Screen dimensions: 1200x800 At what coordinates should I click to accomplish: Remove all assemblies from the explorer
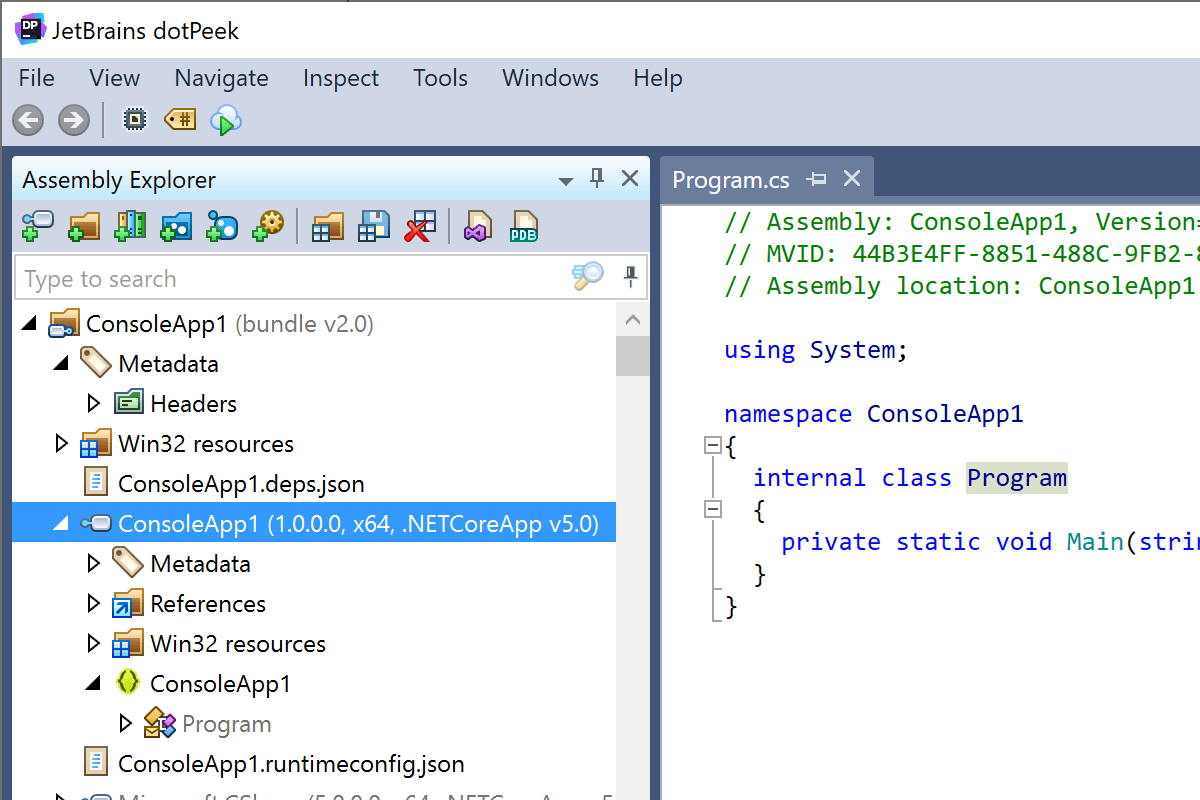(419, 226)
